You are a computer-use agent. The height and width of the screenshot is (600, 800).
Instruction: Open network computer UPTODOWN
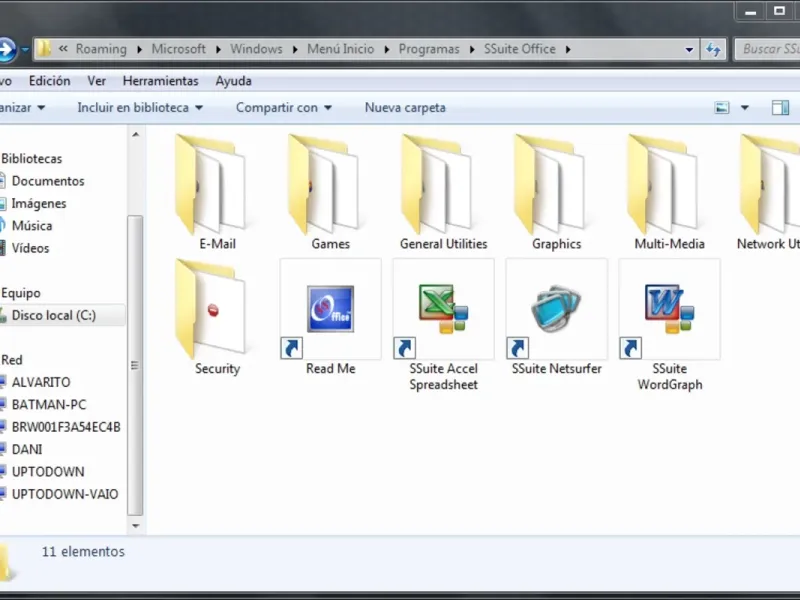coord(48,472)
